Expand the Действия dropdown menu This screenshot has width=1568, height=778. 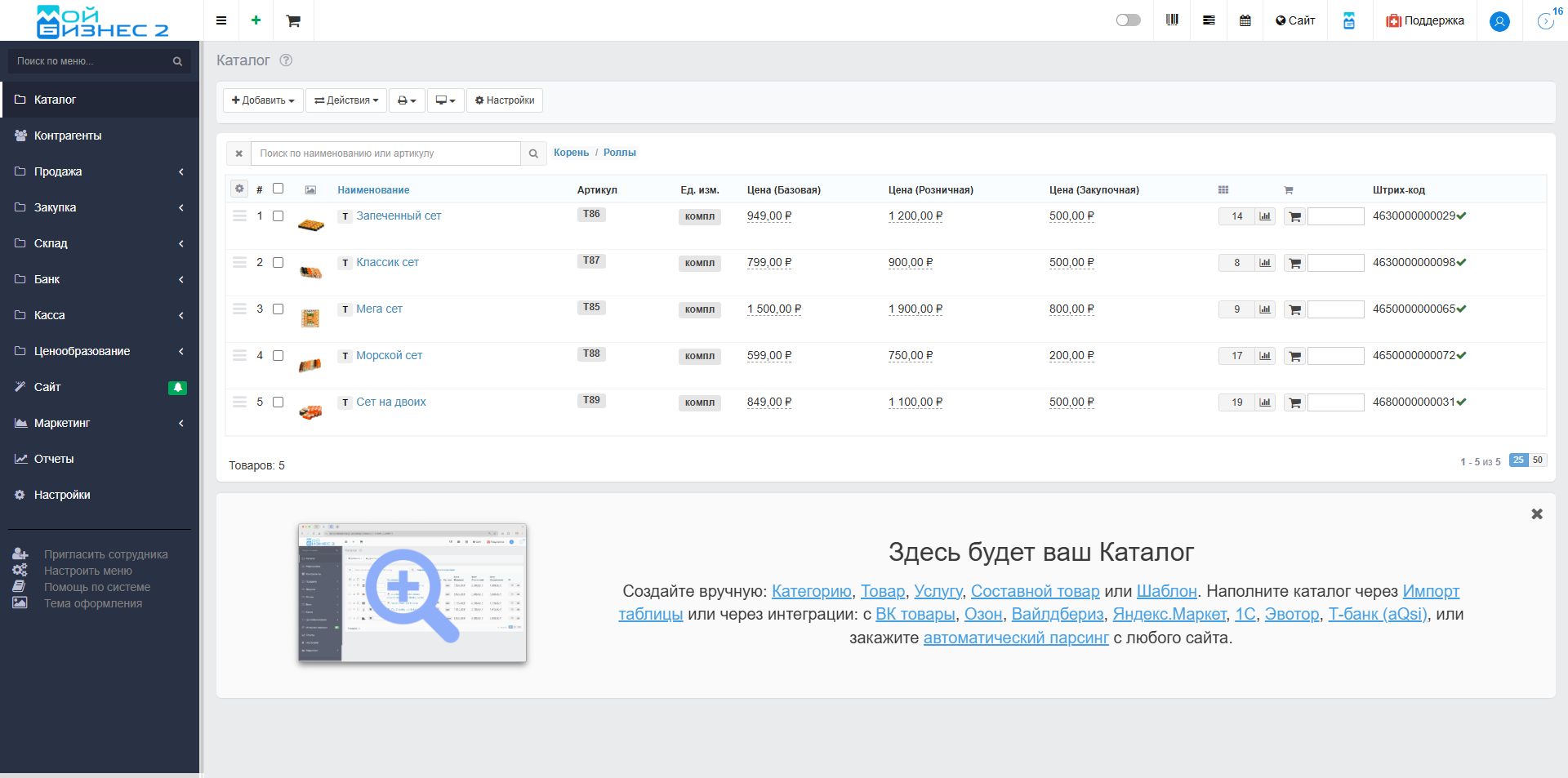346,100
